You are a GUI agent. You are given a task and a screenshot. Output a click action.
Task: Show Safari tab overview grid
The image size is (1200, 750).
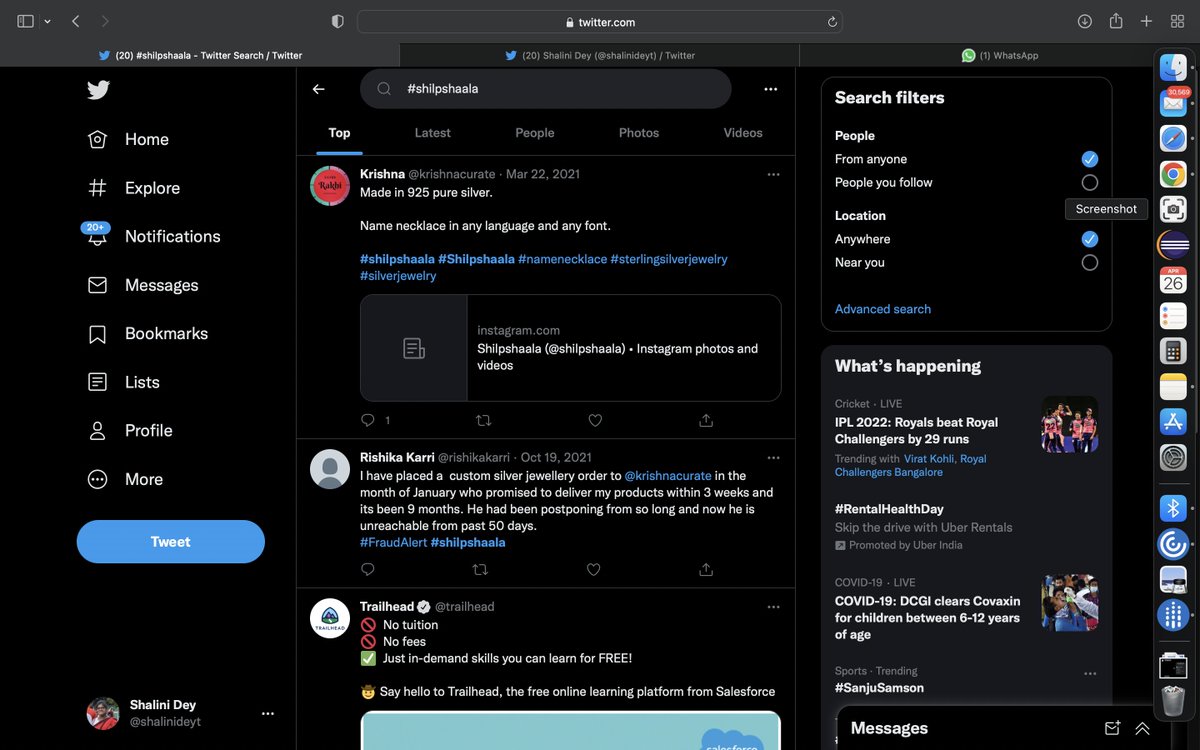[x=1177, y=21]
